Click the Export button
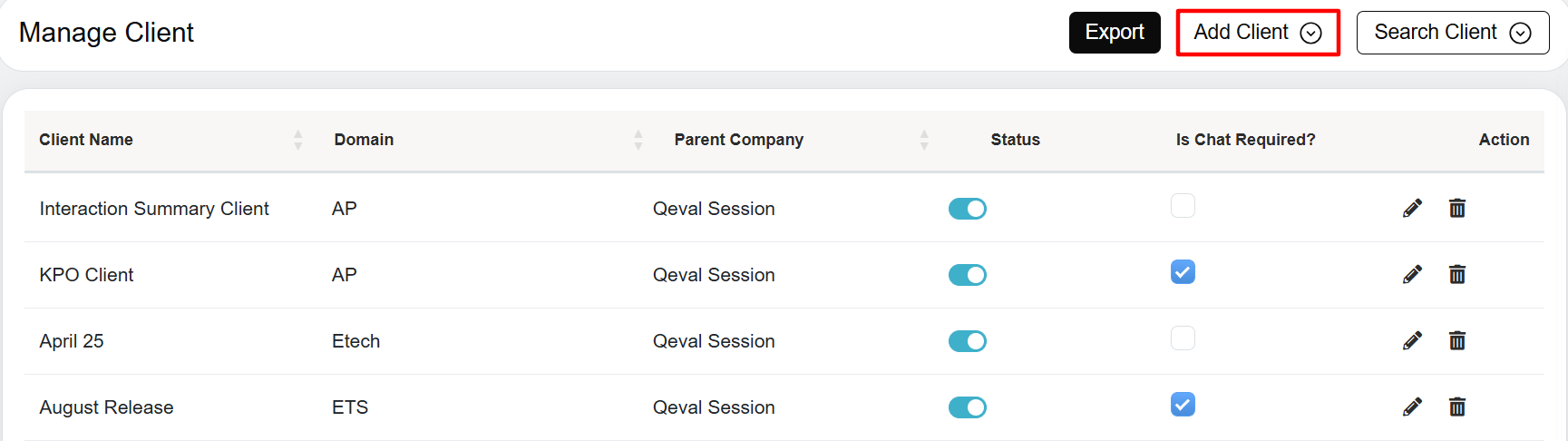 click(1115, 33)
